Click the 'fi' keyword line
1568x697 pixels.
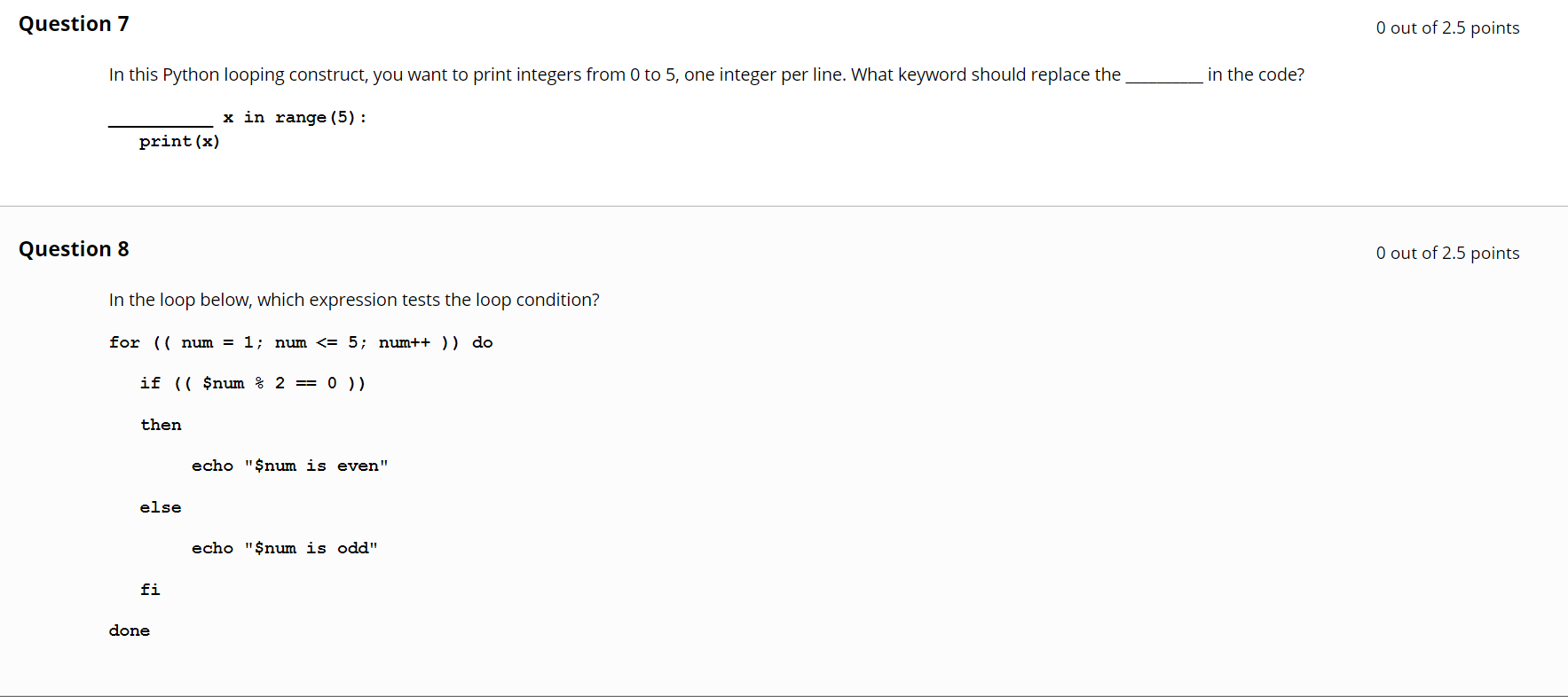150,590
